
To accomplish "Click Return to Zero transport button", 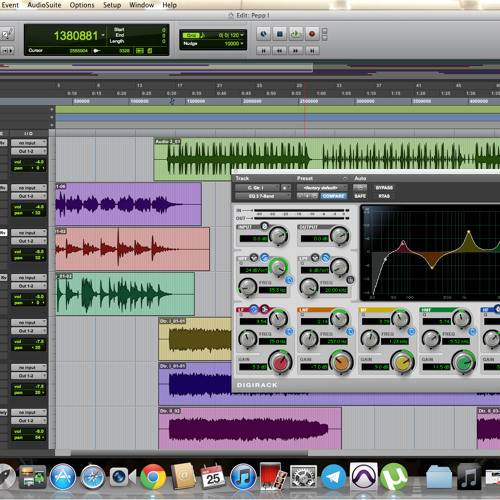I will [x=263, y=50].
